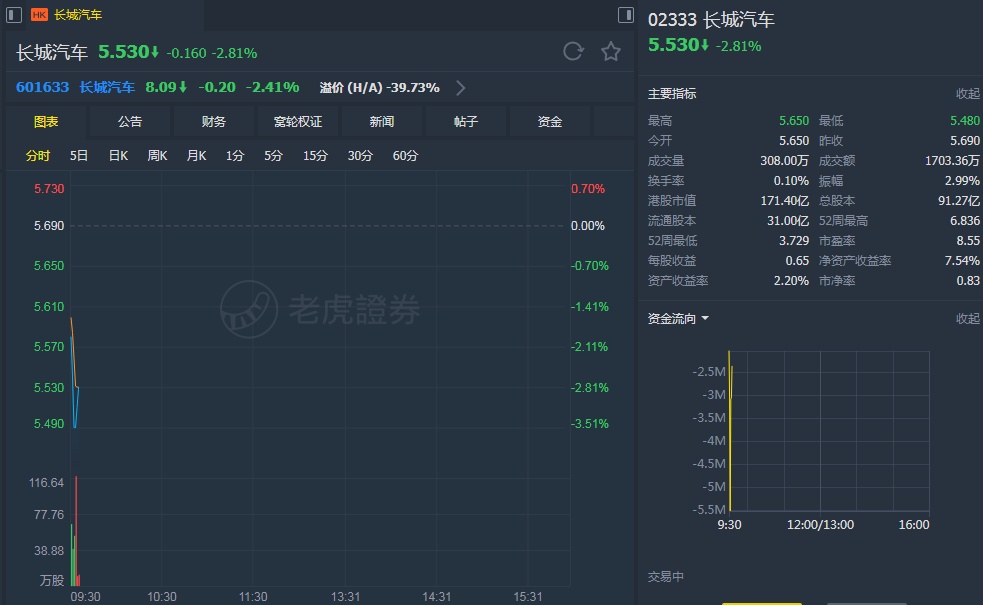Screen dimensions: 983x605
Task: Click the 净资产收益率 value 7.54%
Action: [x=962, y=261]
